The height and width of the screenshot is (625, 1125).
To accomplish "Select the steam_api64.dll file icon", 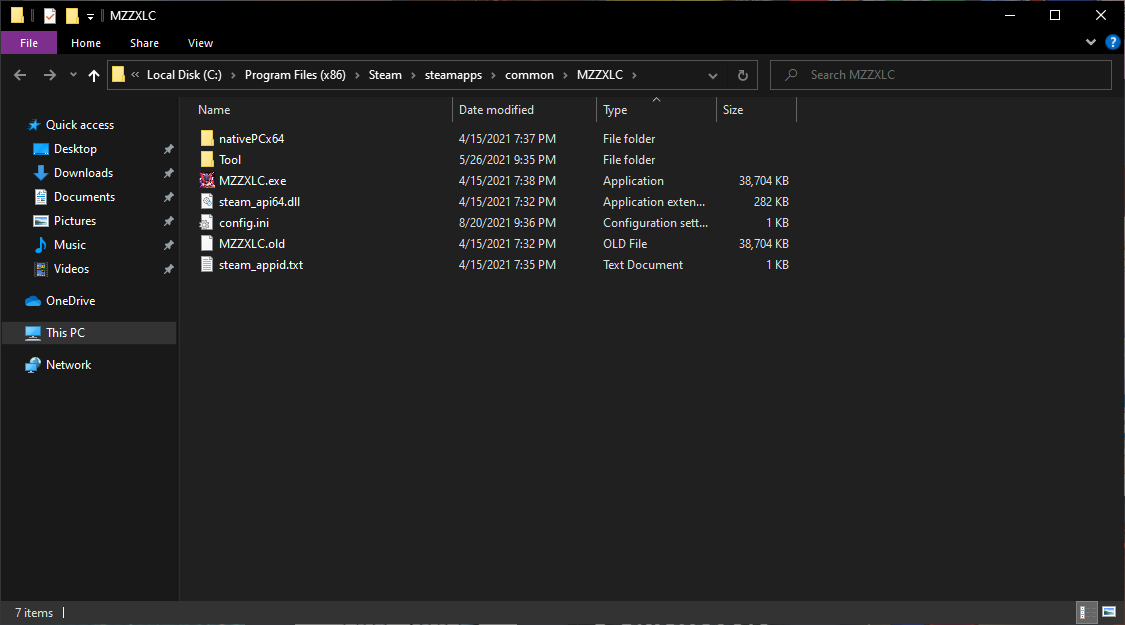I will 207,202.
